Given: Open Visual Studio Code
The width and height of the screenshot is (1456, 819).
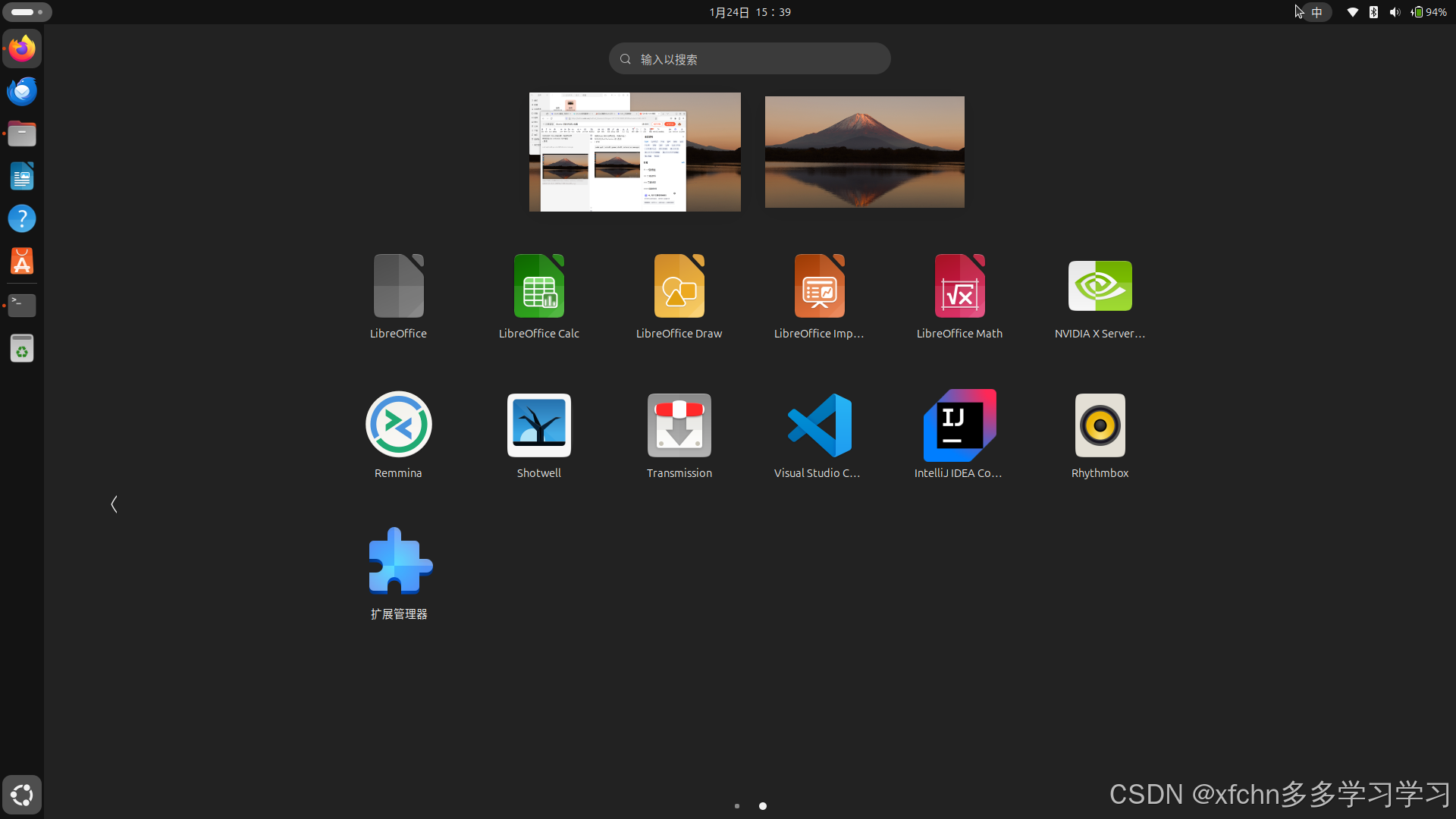Looking at the screenshot, I should point(819,435).
